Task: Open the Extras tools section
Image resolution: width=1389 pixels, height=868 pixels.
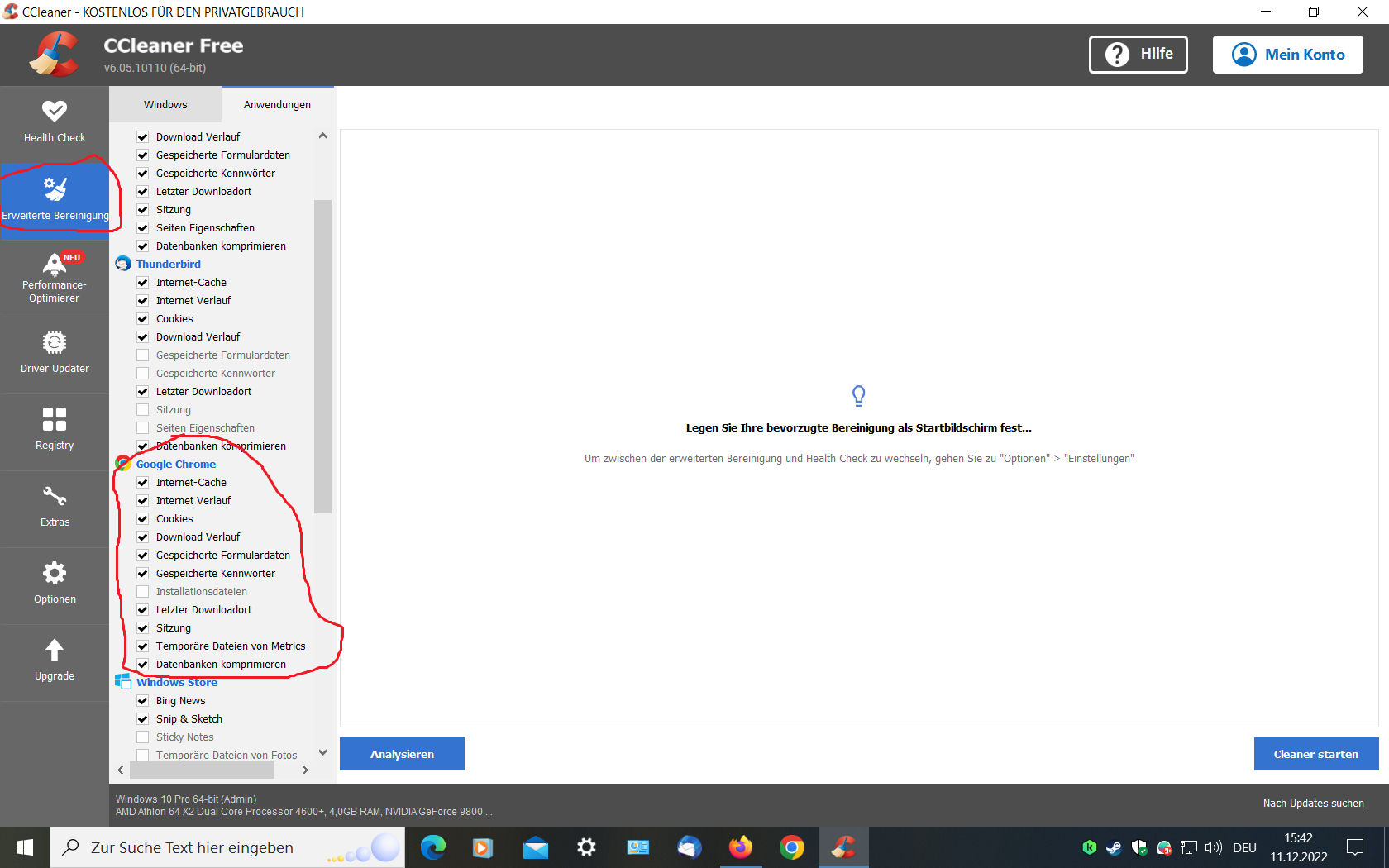Action: [x=55, y=509]
